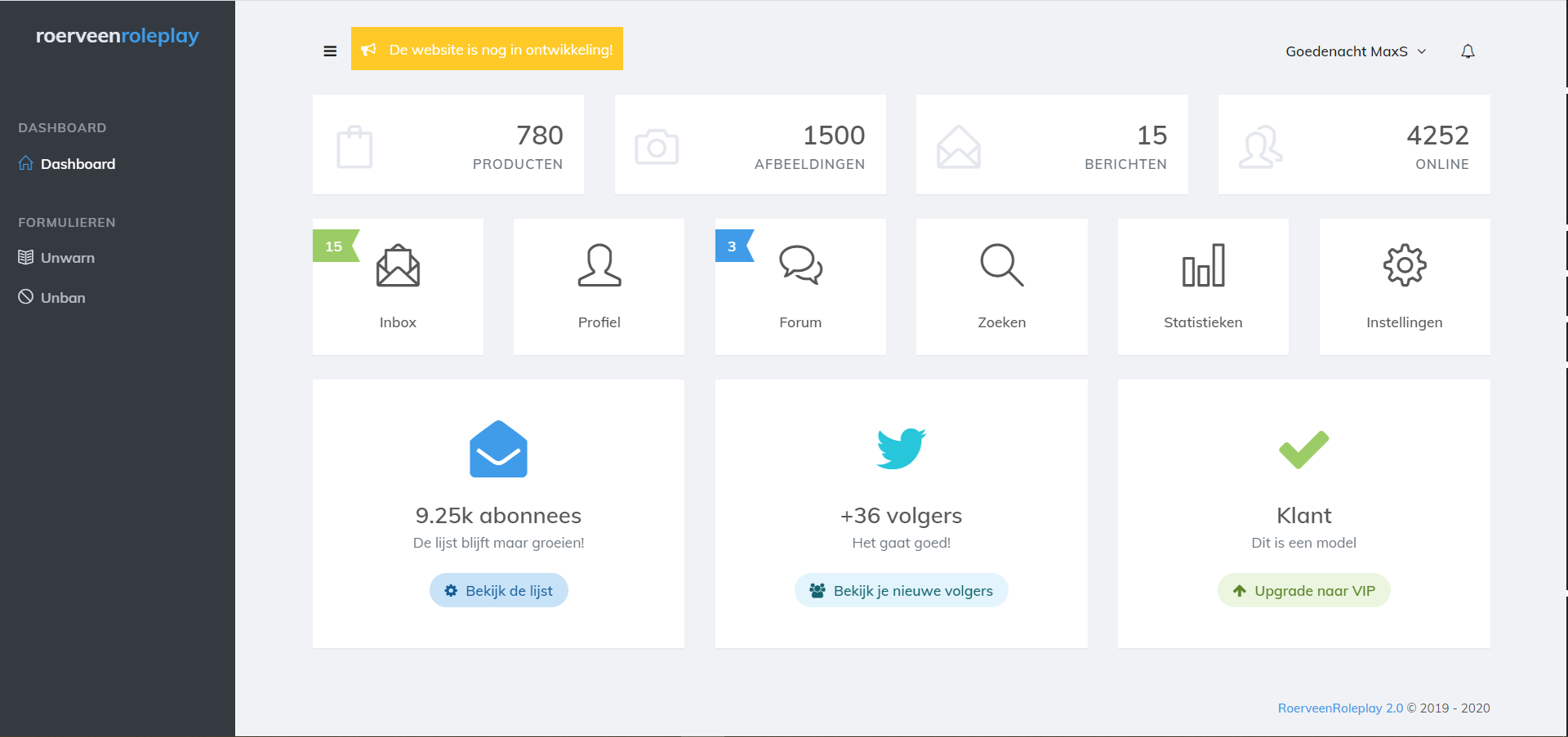This screenshot has height=737, width=1568.
Task: Click the roerveenroleplay logo
Action: (x=118, y=36)
